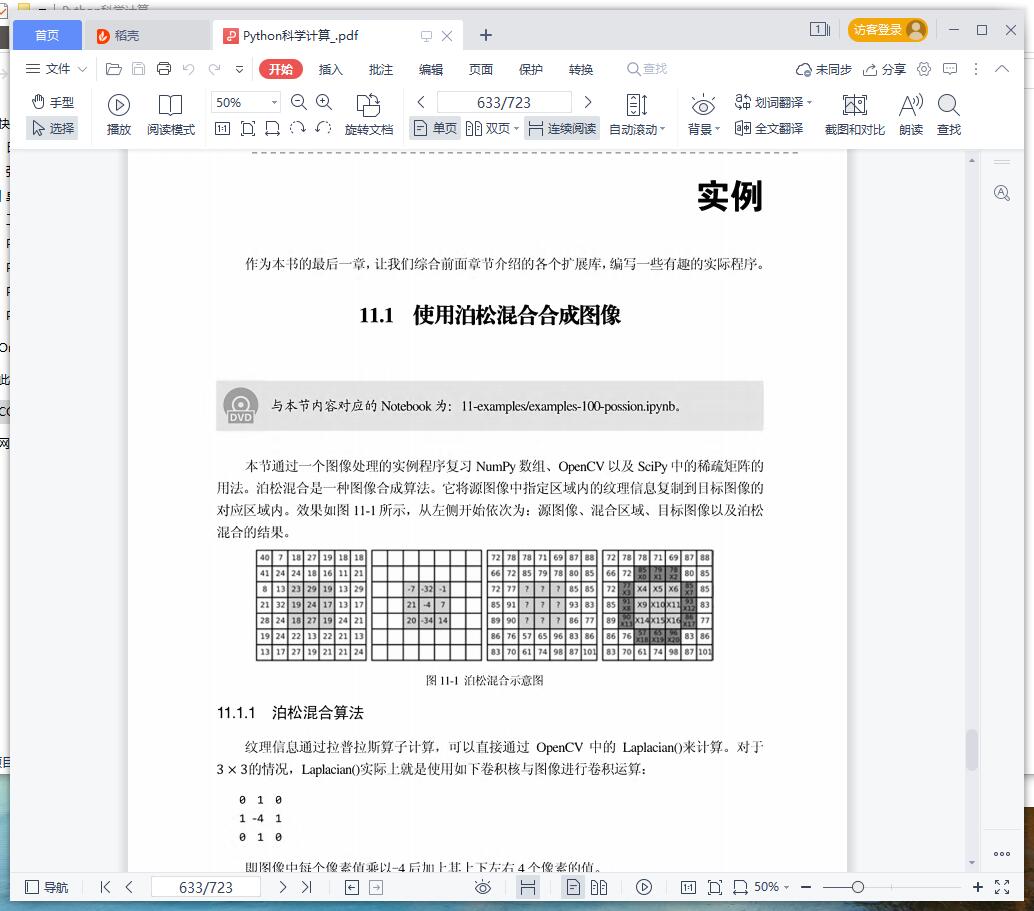Screen dimensions: 1034x911
Task: Select the 批注 ribbon tab
Action: coord(380,69)
